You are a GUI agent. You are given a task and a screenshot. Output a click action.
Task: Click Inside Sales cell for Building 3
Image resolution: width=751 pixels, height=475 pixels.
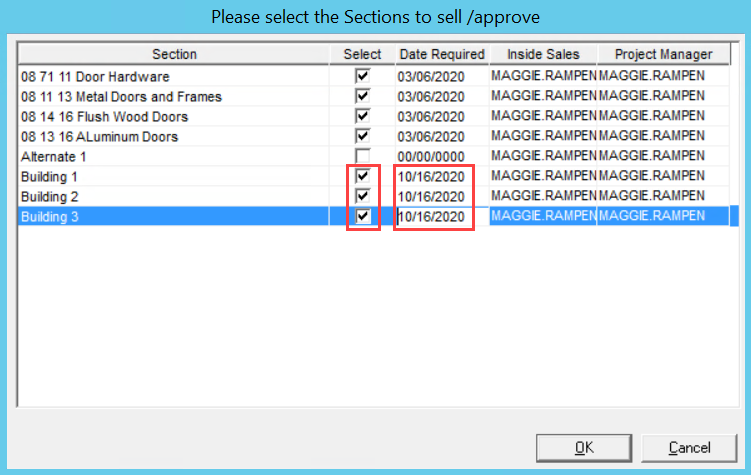point(543,216)
